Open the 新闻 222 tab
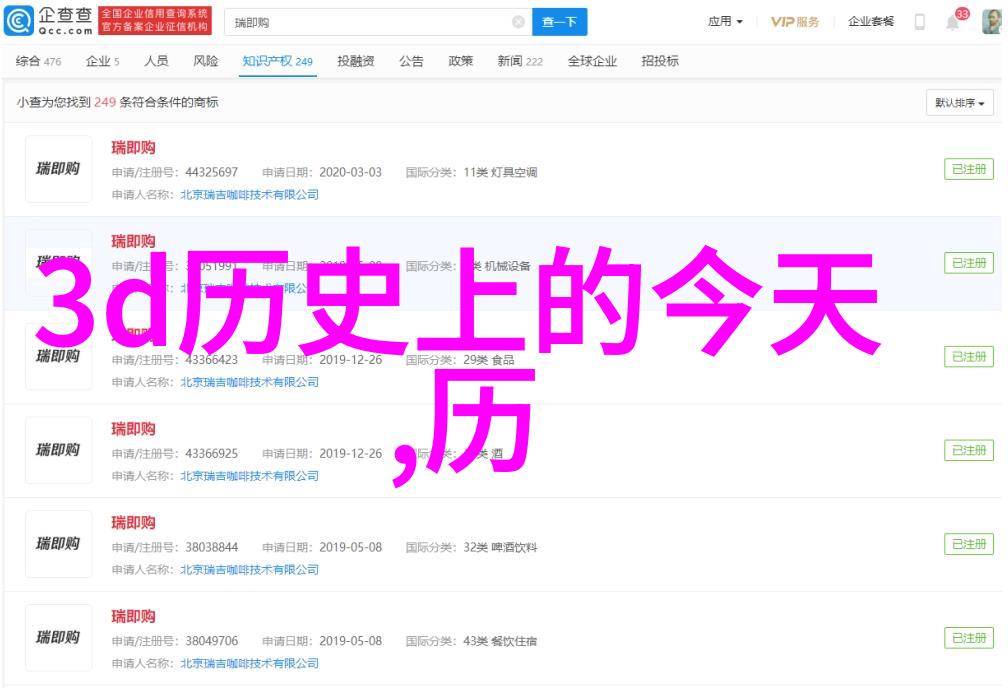This screenshot has height=692, width=1008. (x=520, y=61)
